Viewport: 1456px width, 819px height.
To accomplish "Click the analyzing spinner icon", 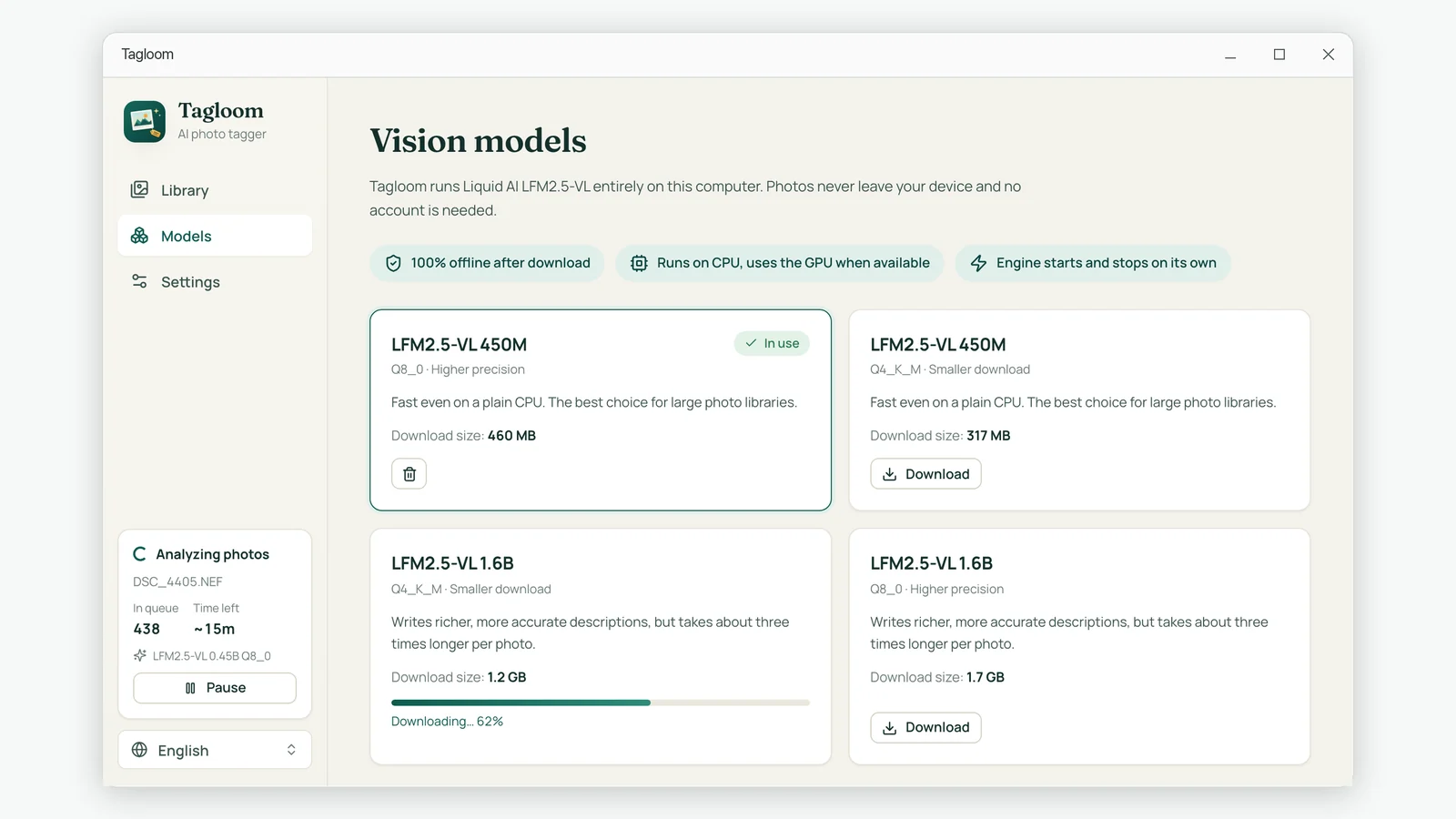I will [x=139, y=554].
